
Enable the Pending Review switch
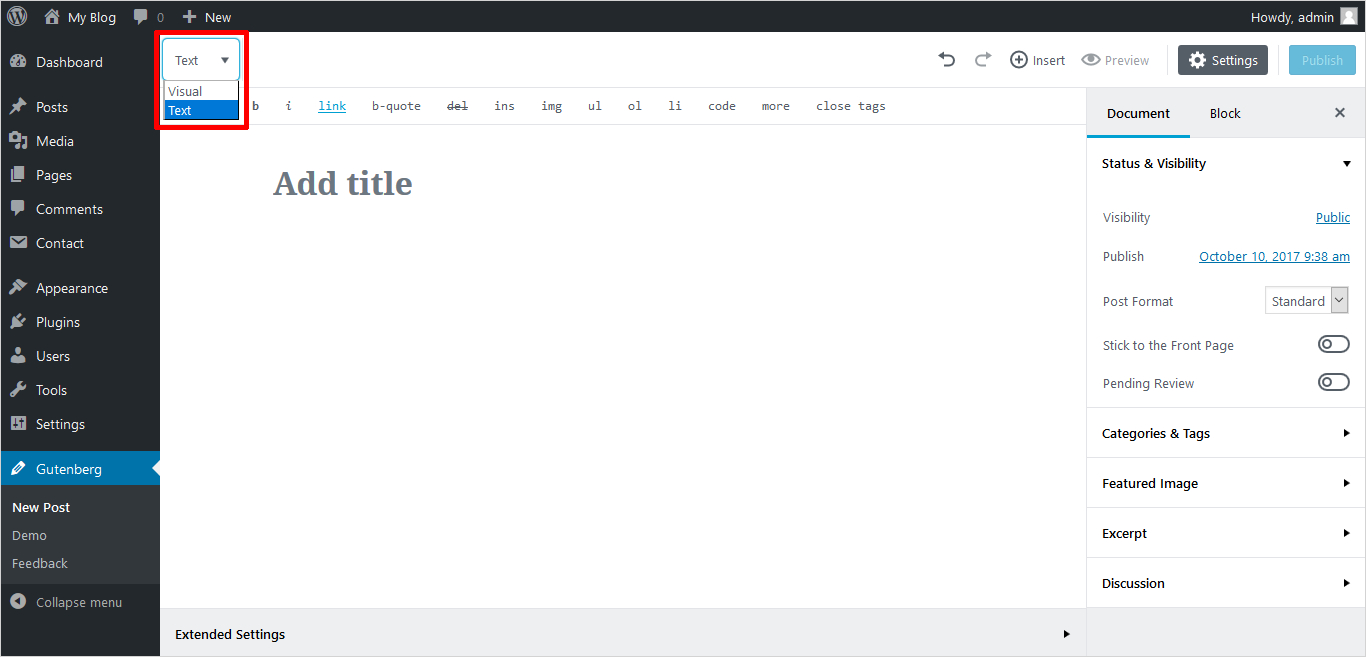point(1333,383)
